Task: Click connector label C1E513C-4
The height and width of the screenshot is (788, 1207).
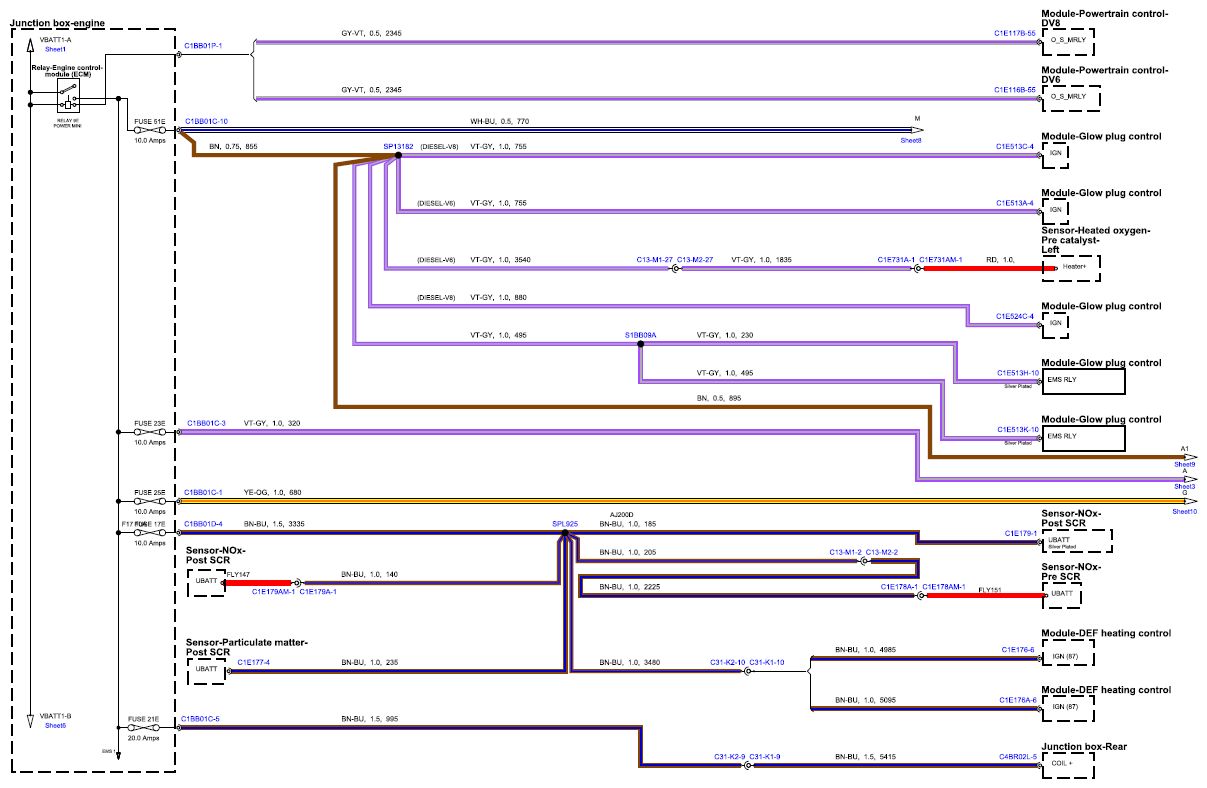Action: pos(1014,146)
